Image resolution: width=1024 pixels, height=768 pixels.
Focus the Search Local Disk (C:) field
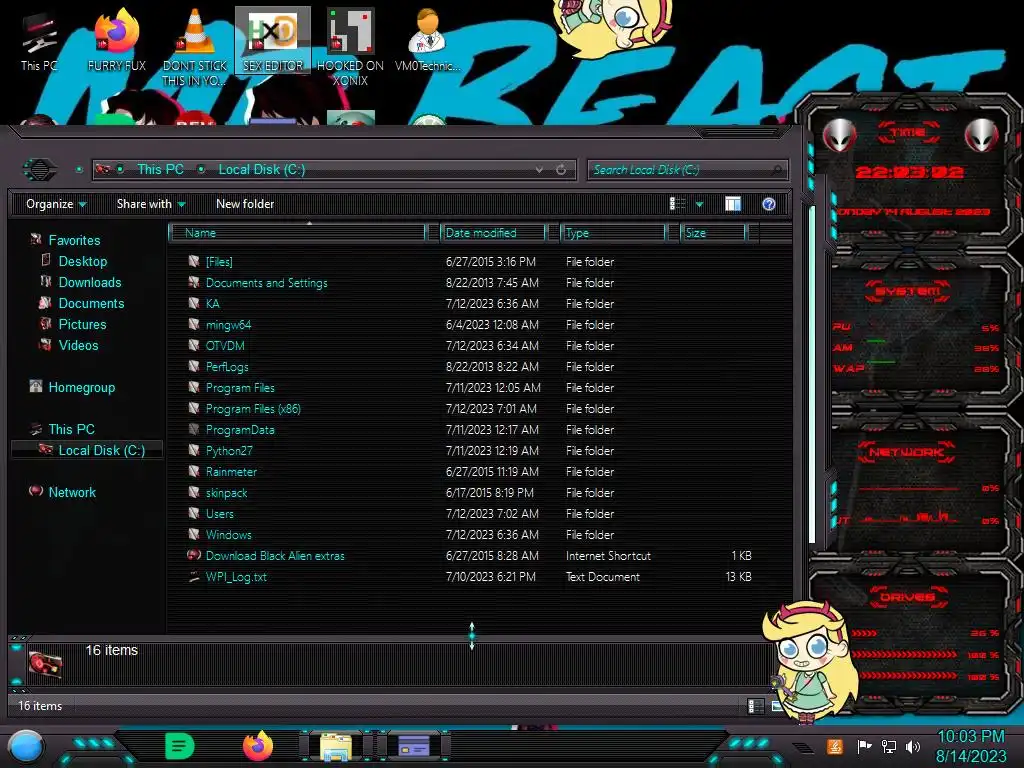pyautogui.click(x=688, y=170)
